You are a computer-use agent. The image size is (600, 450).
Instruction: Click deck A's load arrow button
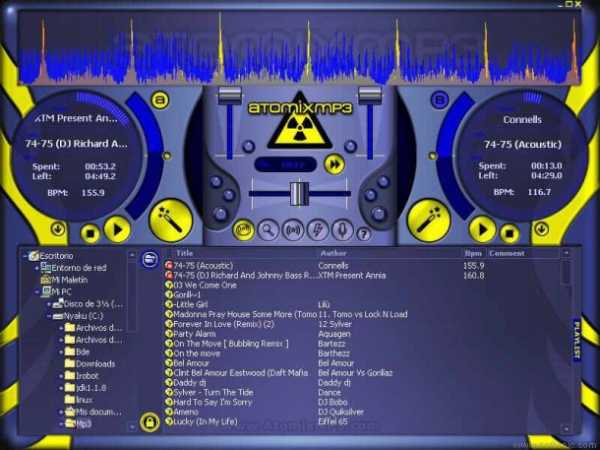coord(58,229)
